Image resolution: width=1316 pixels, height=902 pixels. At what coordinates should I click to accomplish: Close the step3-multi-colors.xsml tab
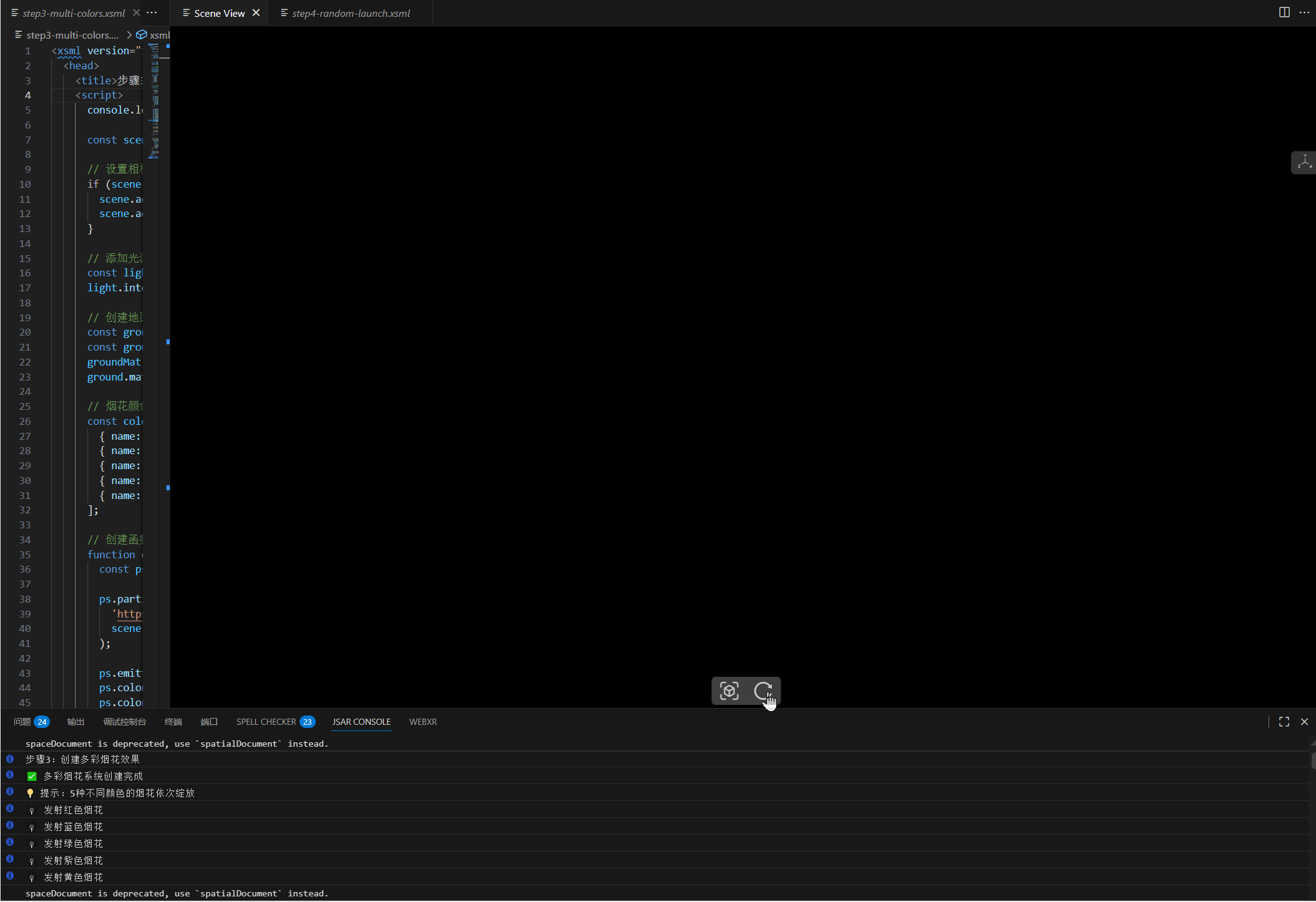(x=136, y=13)
